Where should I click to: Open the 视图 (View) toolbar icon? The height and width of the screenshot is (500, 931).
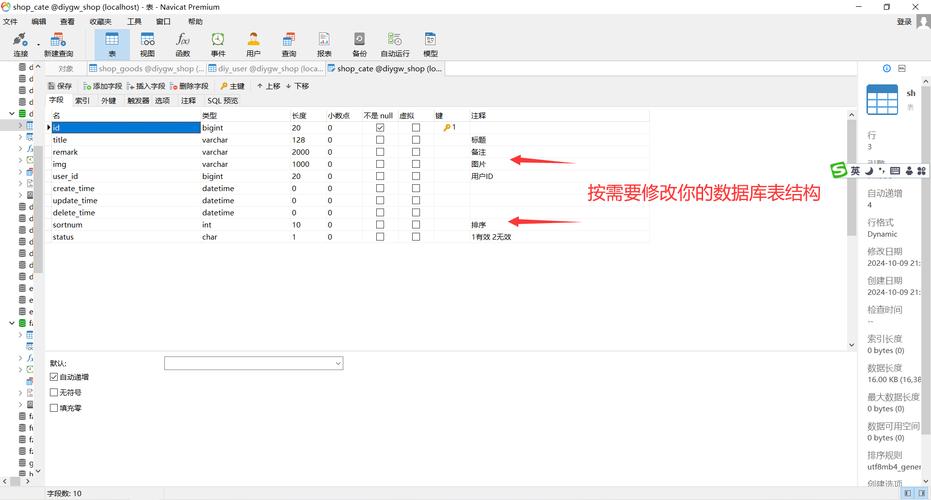[147, 44]
